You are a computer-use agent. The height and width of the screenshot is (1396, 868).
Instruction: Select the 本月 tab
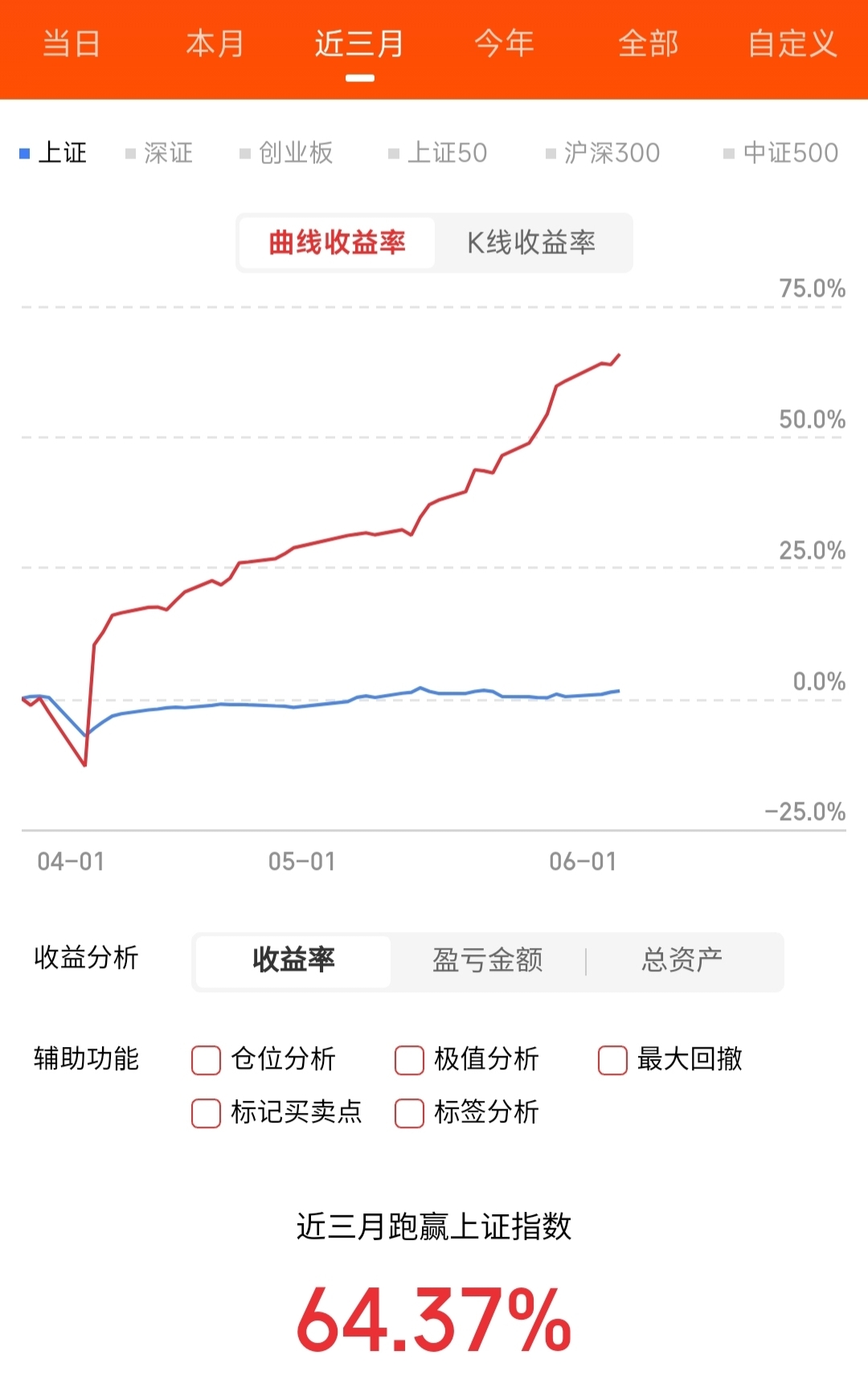(215, 44)
